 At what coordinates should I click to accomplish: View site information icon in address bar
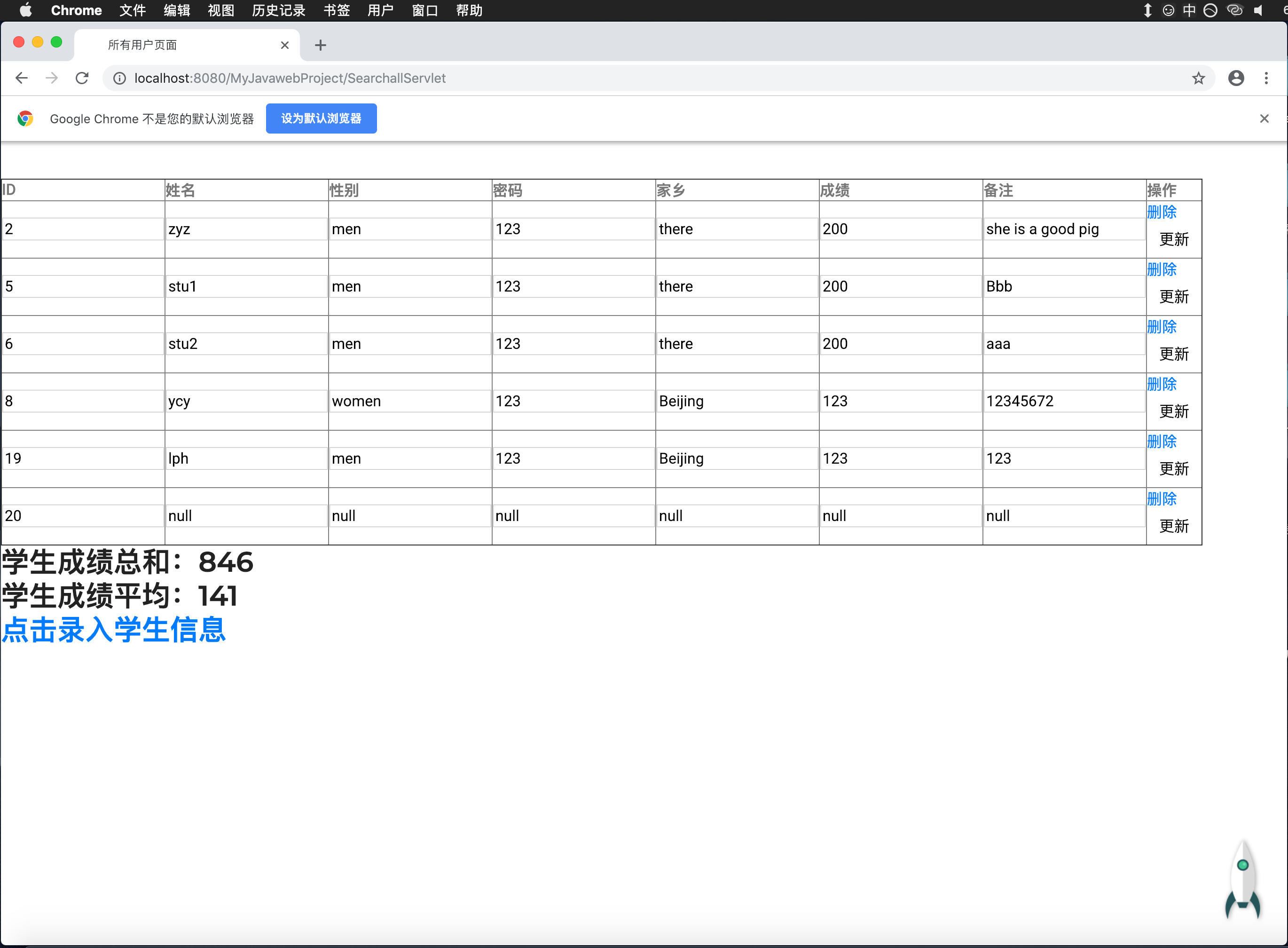pos(119,78)
